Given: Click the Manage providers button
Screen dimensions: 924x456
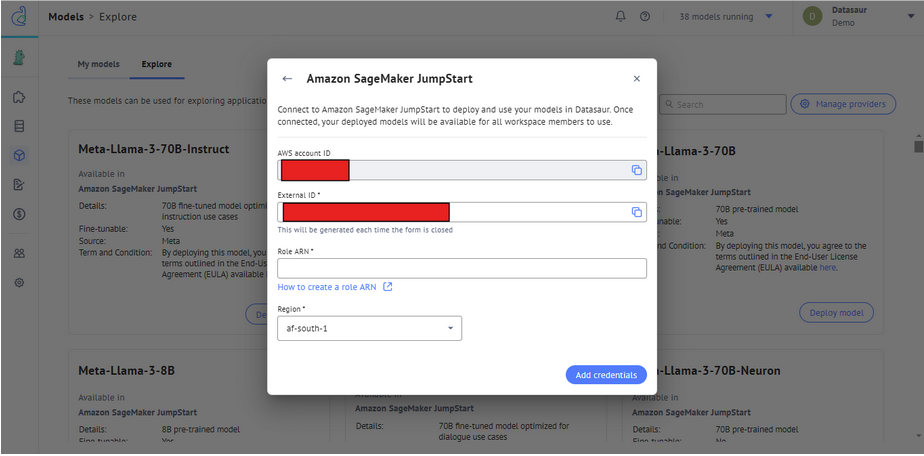Looking at the screenshot, I should 843,104.
